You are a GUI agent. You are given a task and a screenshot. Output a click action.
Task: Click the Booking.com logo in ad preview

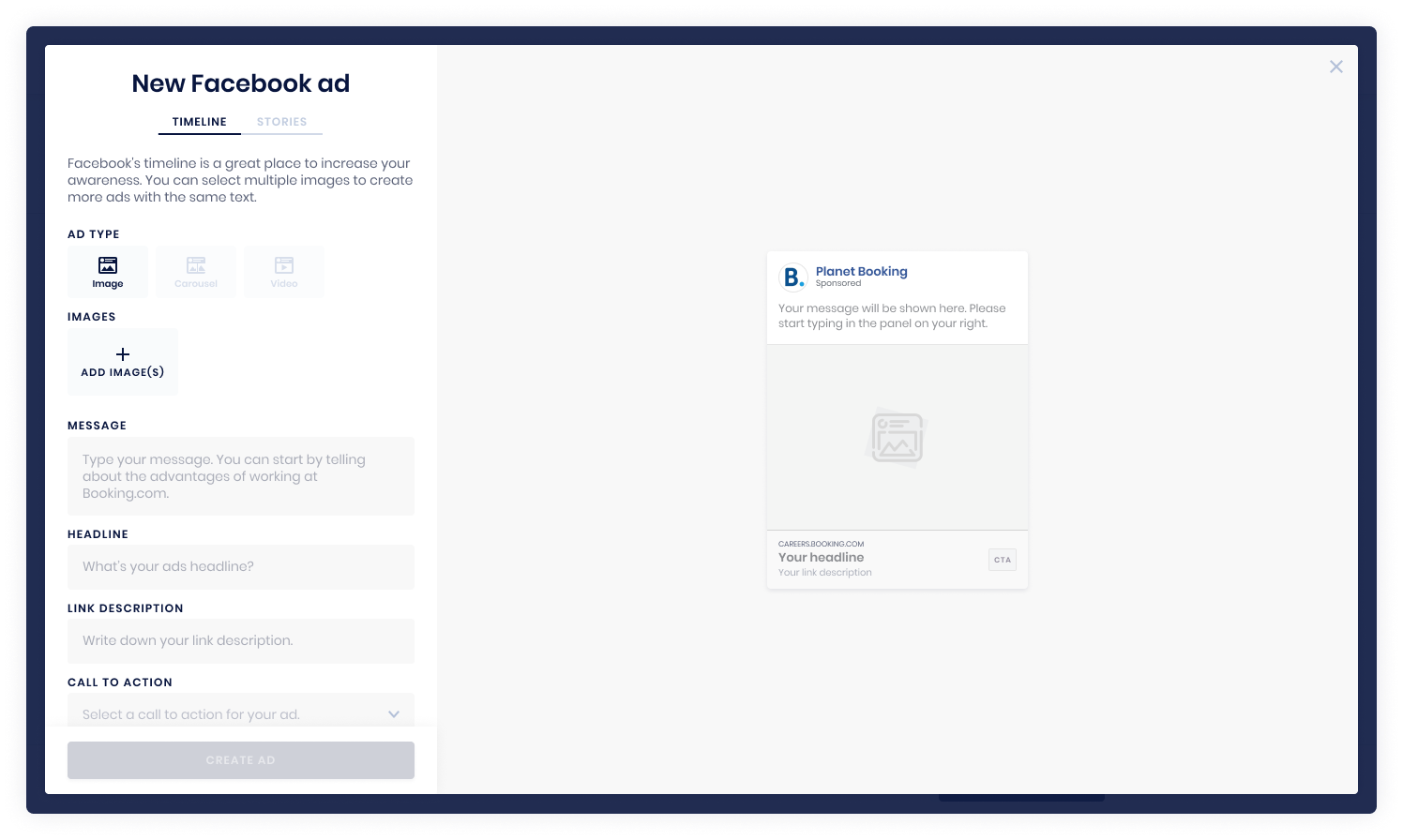click(x=793, y=277)
